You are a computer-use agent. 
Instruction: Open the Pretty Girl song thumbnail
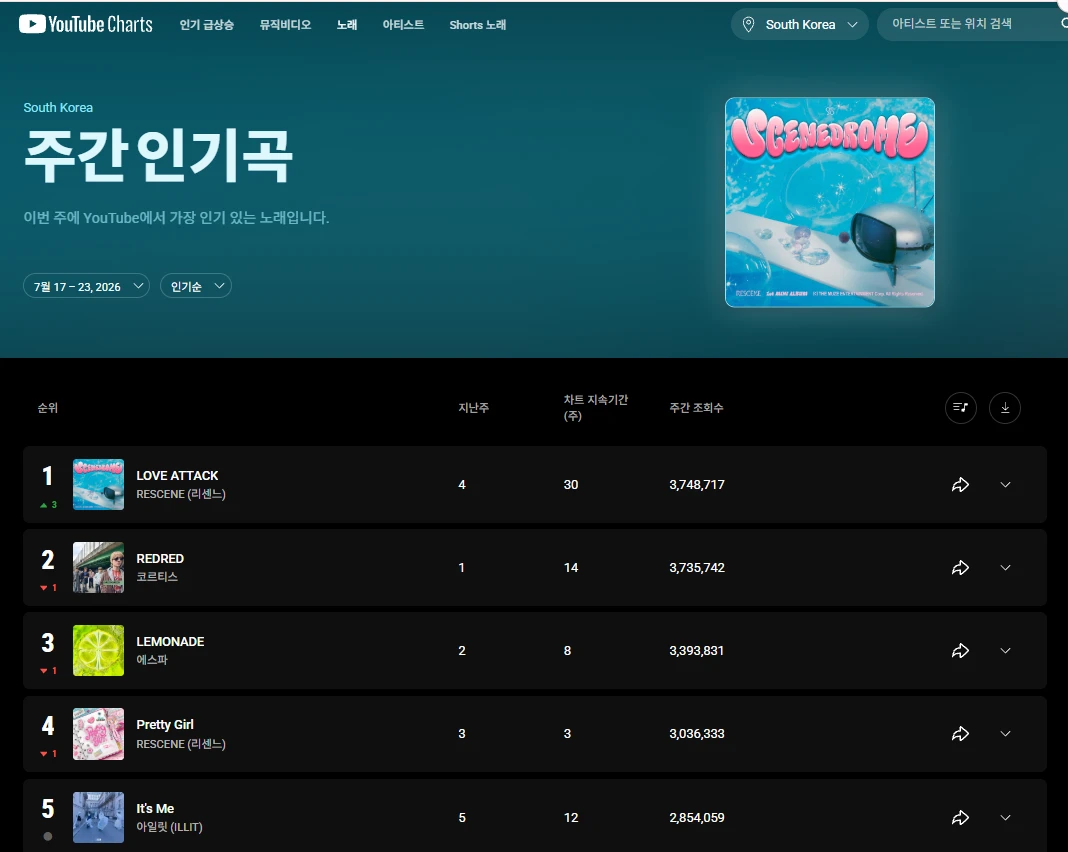pos(98,733)
